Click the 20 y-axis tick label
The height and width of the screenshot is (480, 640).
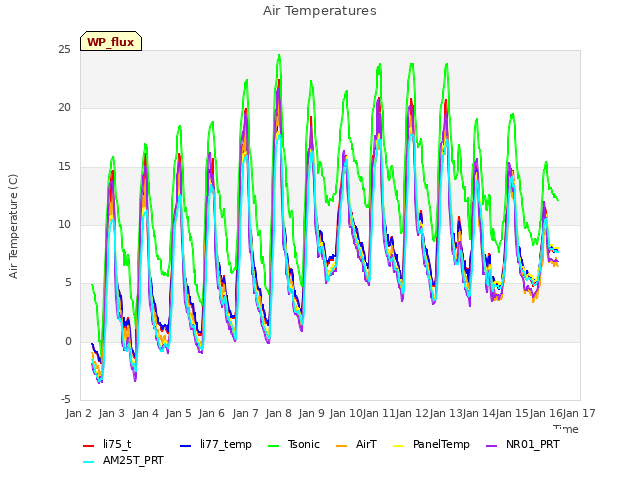coord(64,108)
